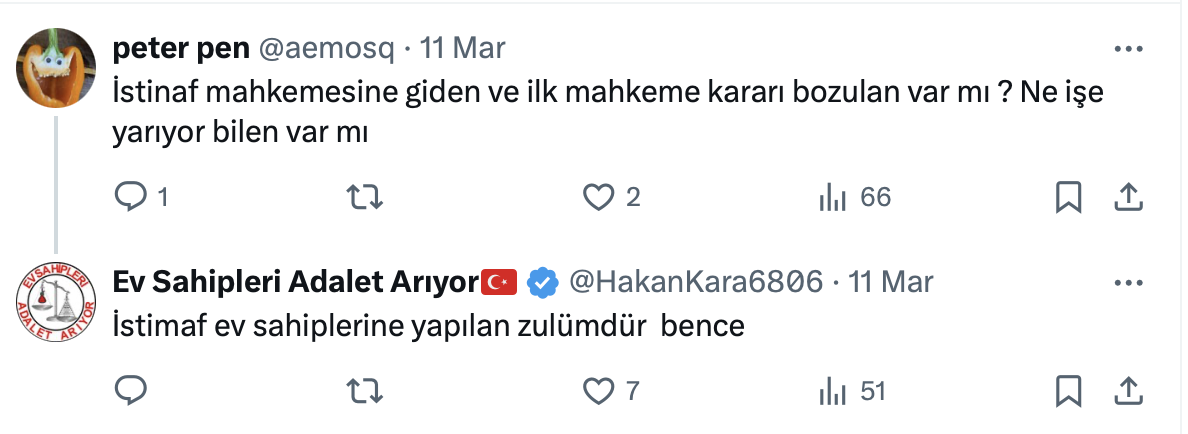Viewport: 1188px width, 434px height.
Task: Open the peter pen display name link
Action: click(181, 48)
